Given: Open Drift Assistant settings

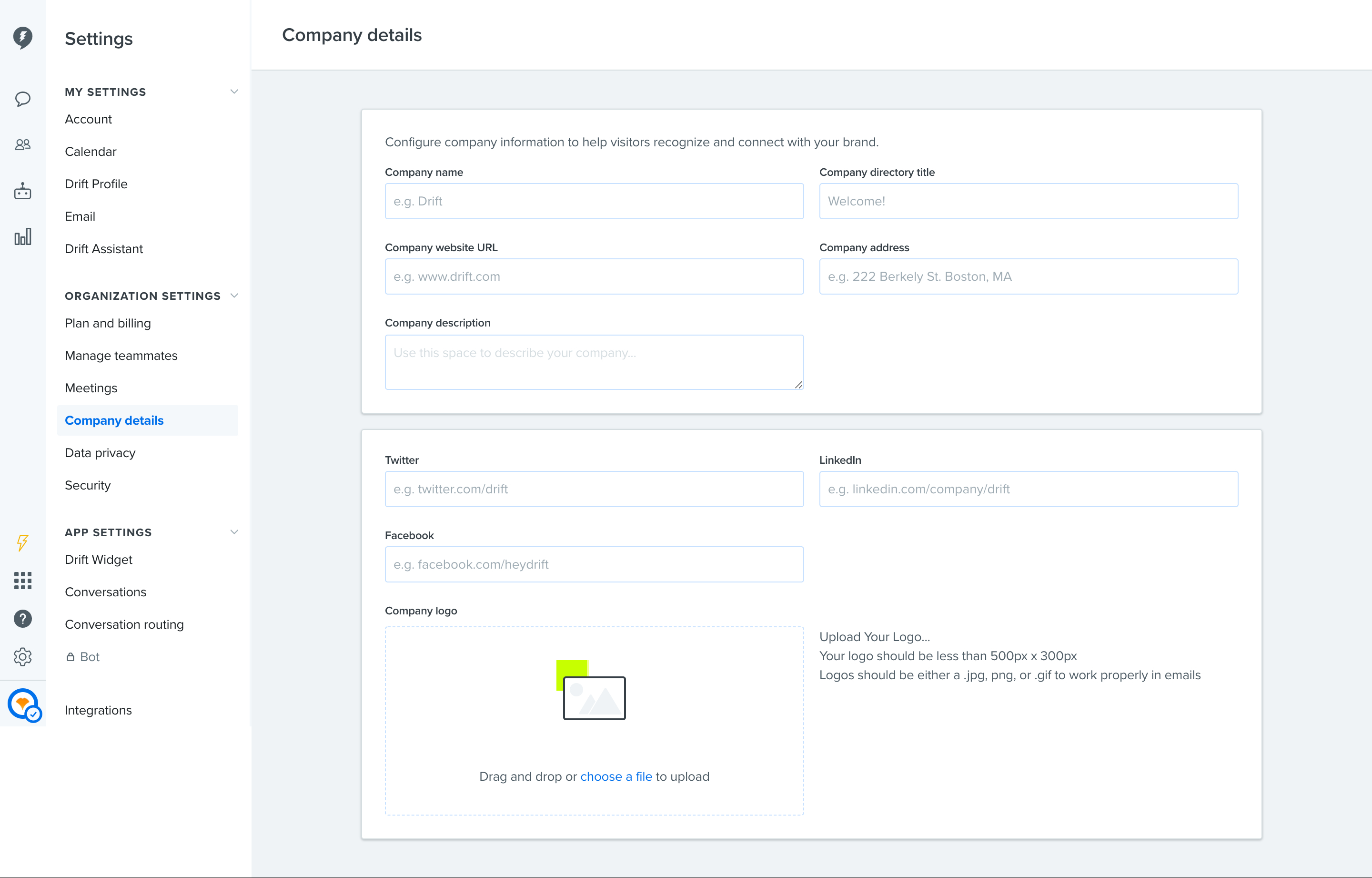Looking at the screenshot, I should (104, 249).
